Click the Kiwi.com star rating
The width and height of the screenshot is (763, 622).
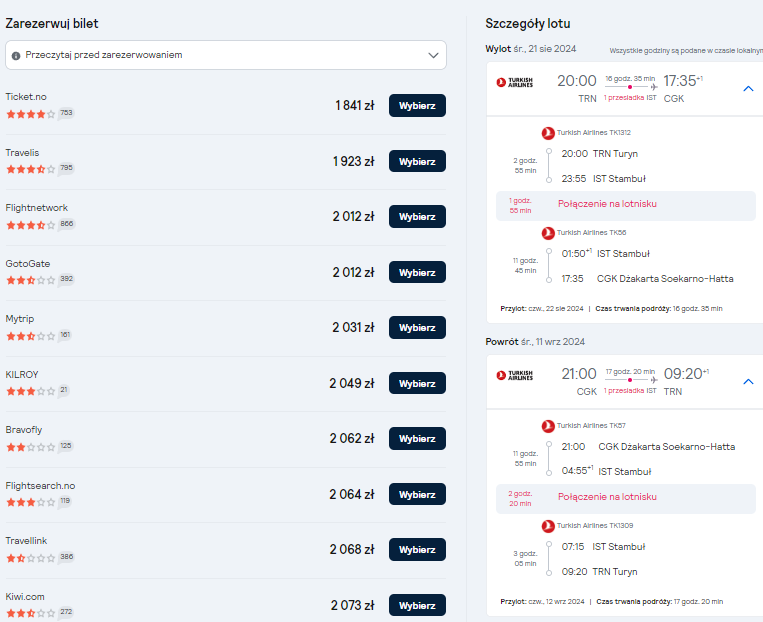coord(31,613)
